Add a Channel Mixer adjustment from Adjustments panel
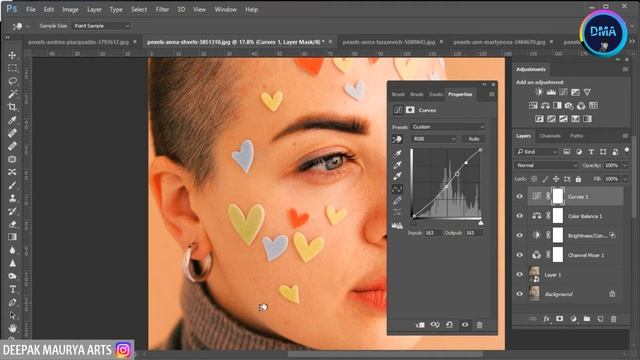The image size is (640, 360). point(581,106)
